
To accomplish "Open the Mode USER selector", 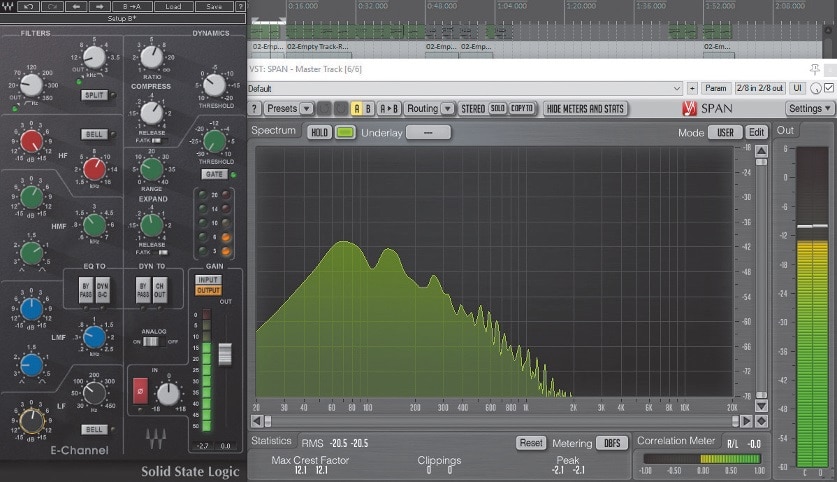I will (725, 132).
